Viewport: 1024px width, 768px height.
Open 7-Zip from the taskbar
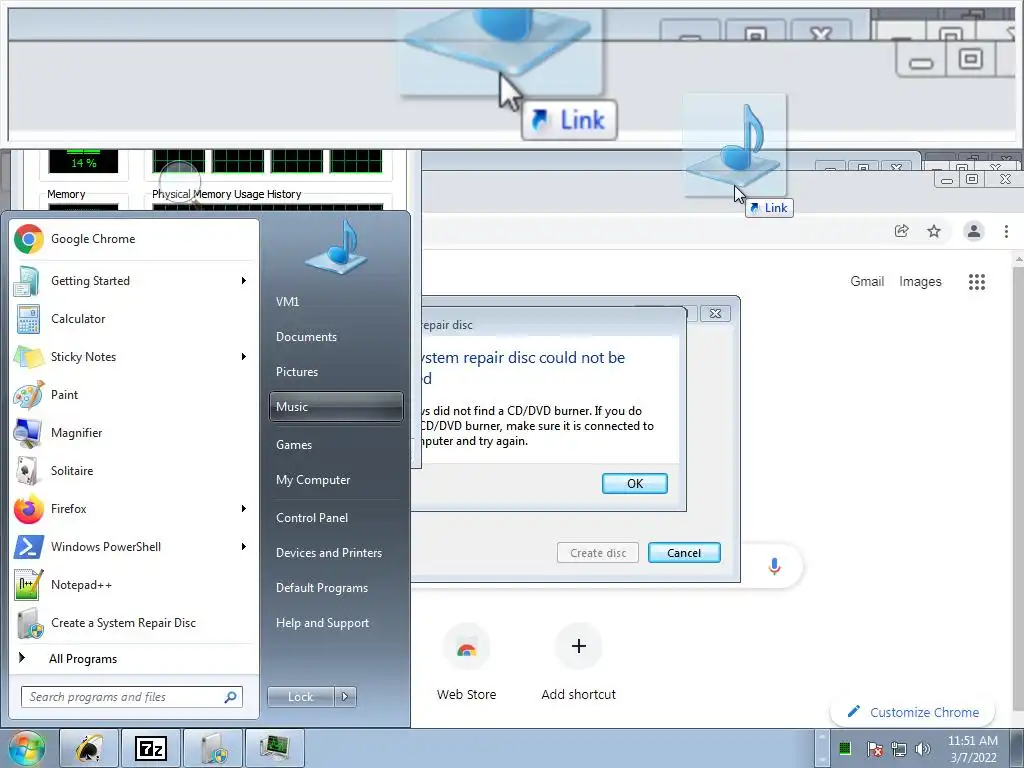click(x=151, y=748)
